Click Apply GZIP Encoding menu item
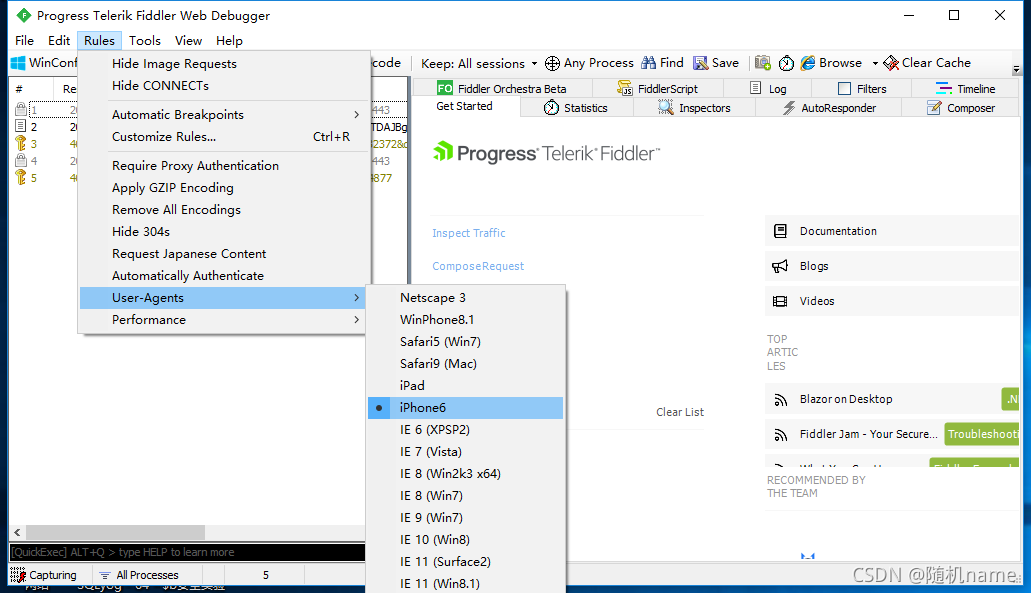 click(222, 188)
